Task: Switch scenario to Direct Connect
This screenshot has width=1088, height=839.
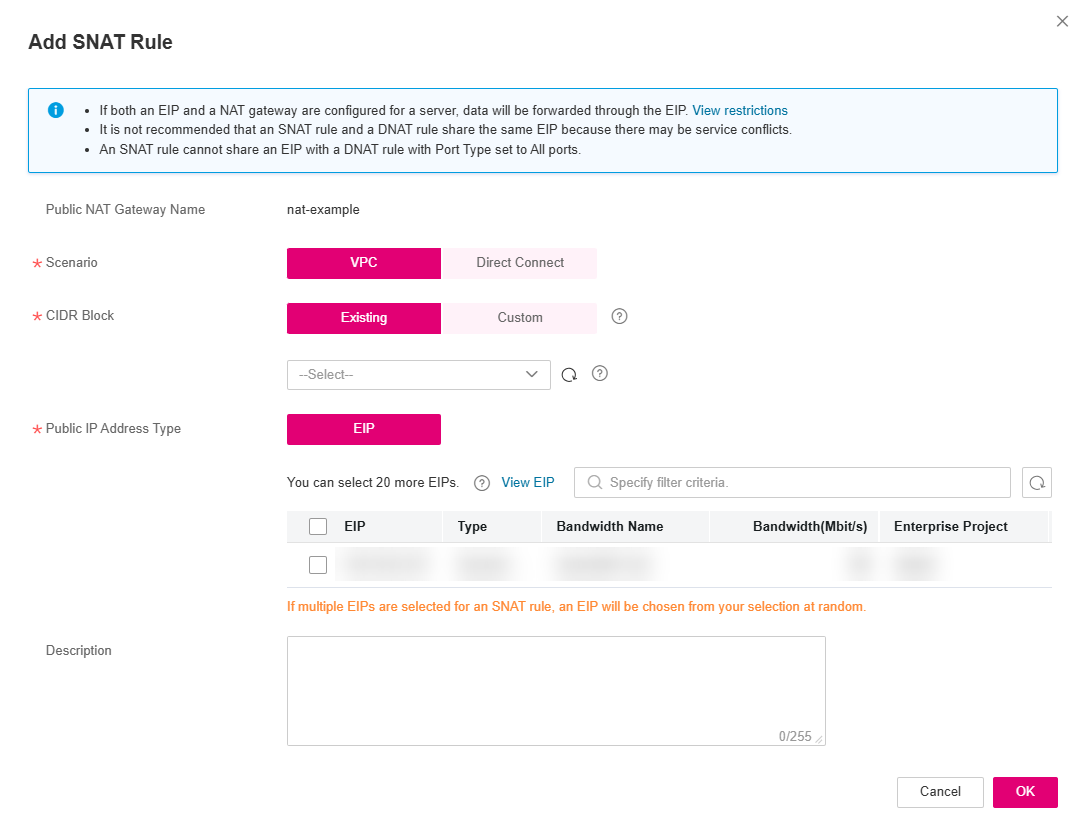Action: 520,263
